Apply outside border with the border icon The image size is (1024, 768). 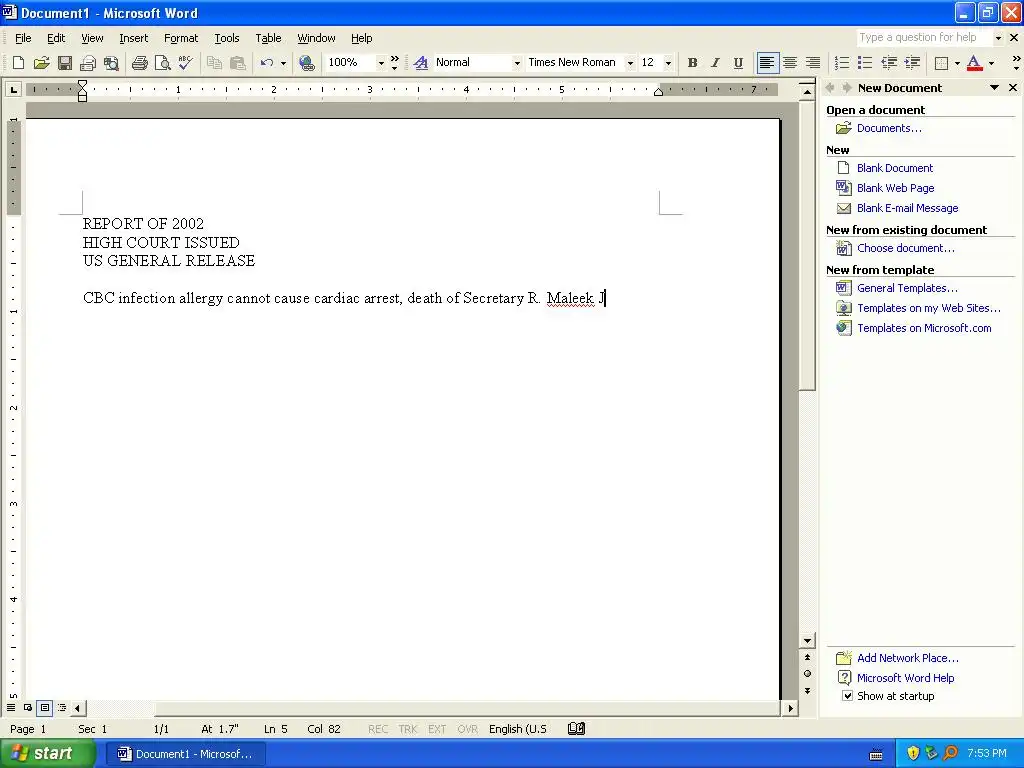(941, 63)
